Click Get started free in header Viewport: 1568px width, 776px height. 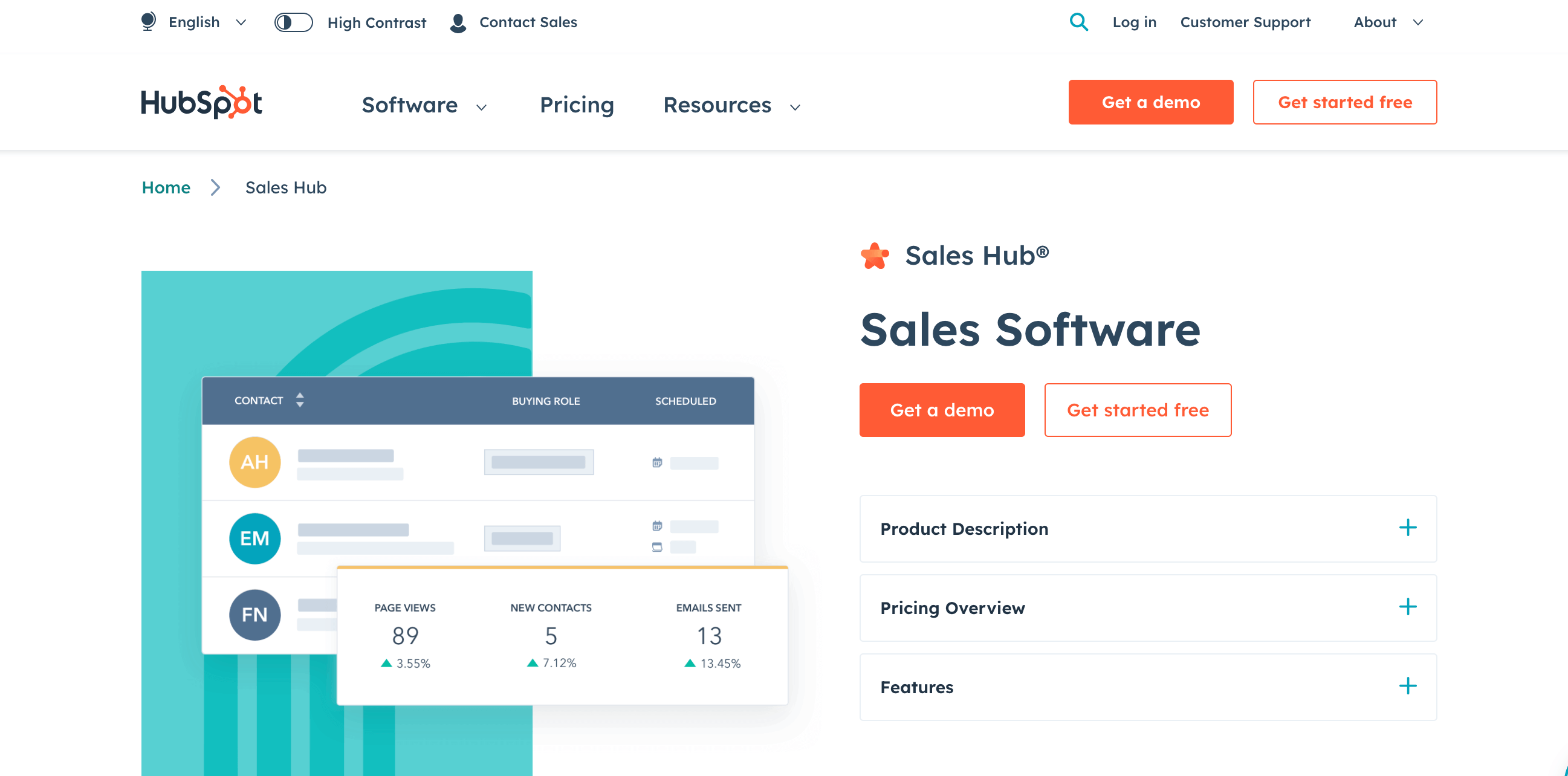pos(1344,102)
